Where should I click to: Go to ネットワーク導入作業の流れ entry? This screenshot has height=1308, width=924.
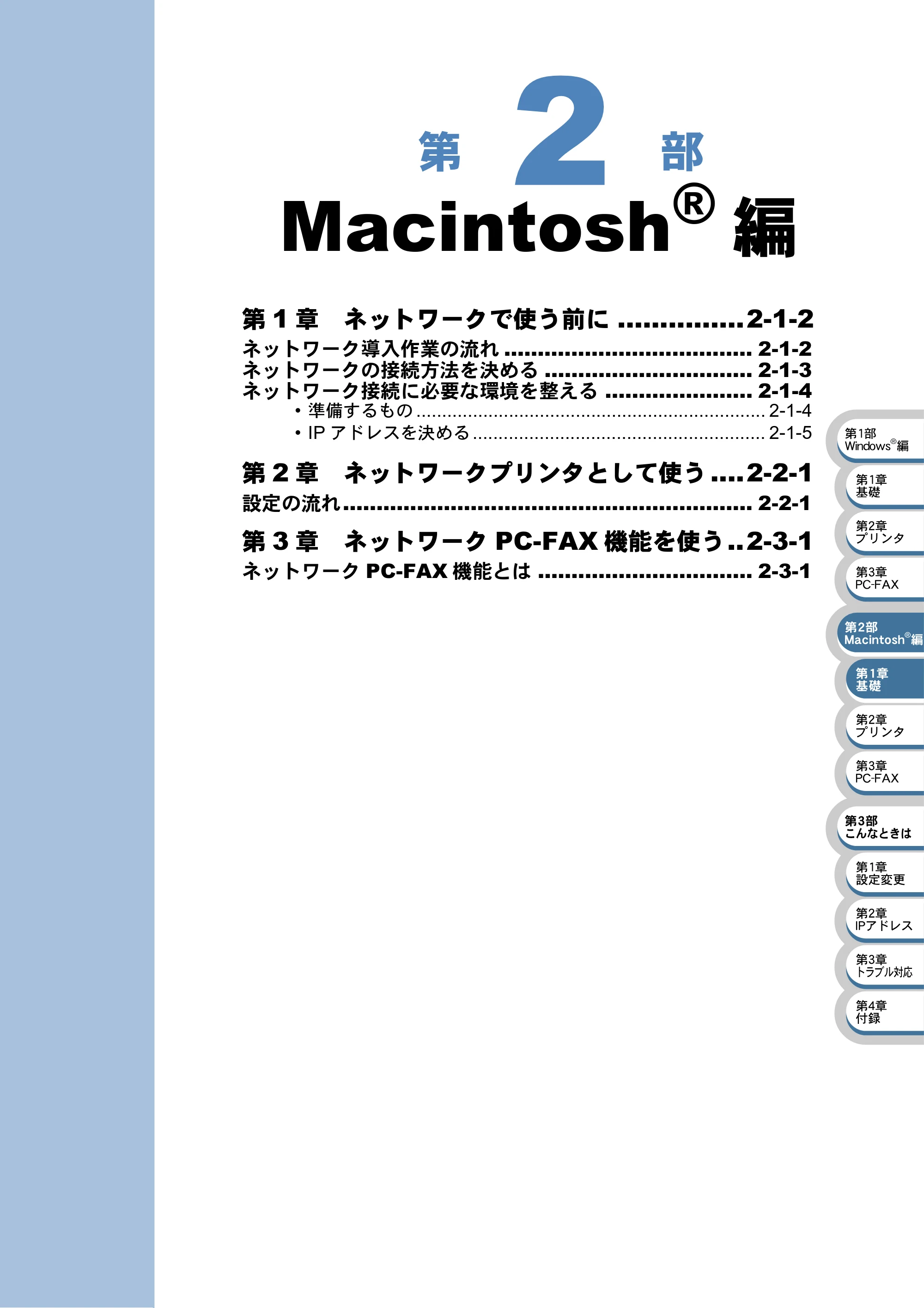[527, 349]
